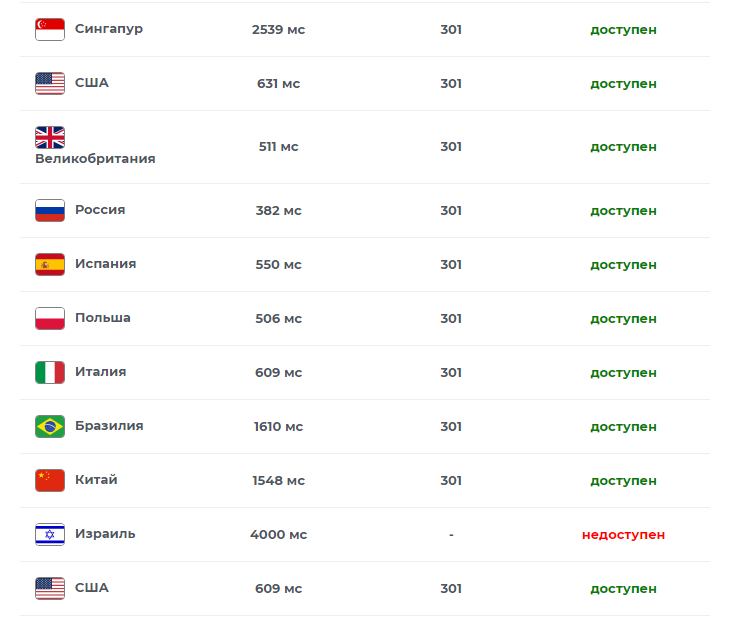
Task: Click the 4000 мс timeout value
Action: pos(278,535)
